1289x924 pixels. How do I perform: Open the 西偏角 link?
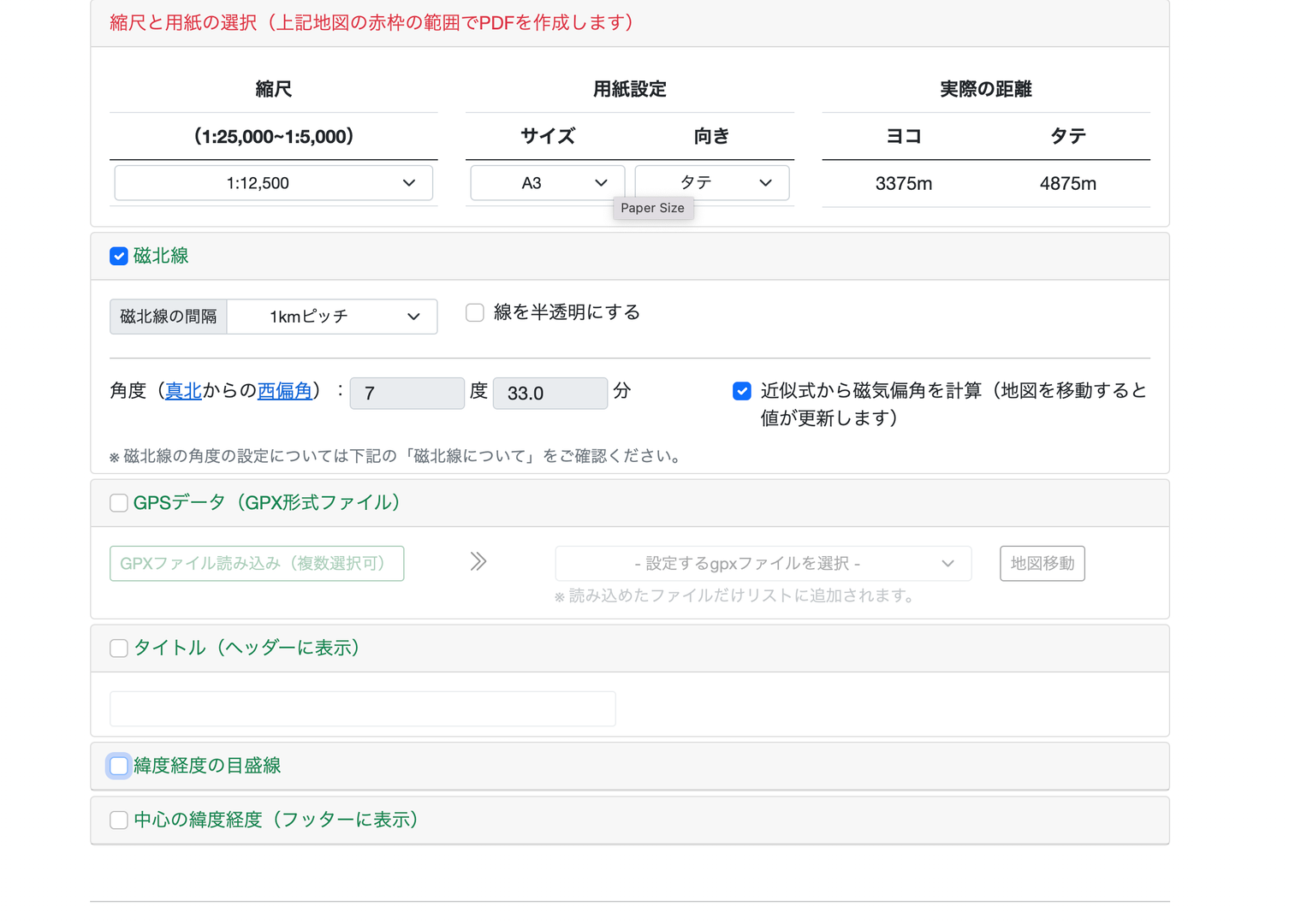click(285, 392)
